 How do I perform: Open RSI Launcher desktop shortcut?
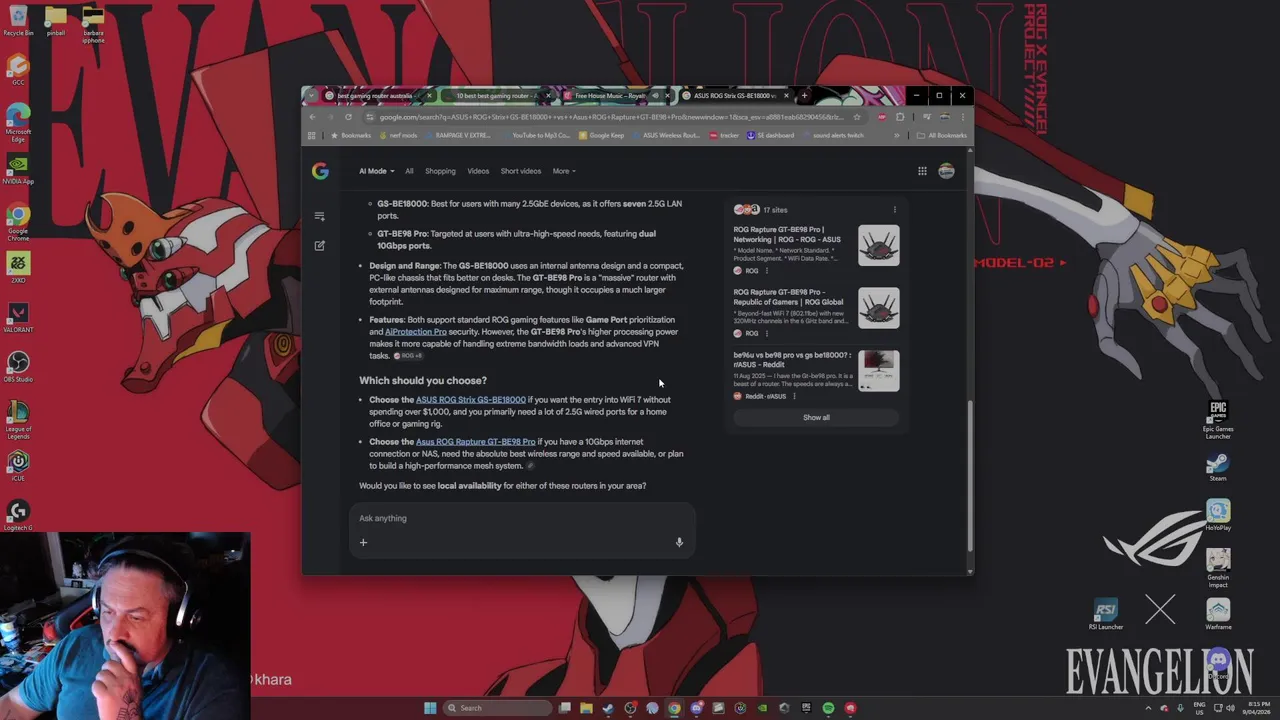point(1106,615)
